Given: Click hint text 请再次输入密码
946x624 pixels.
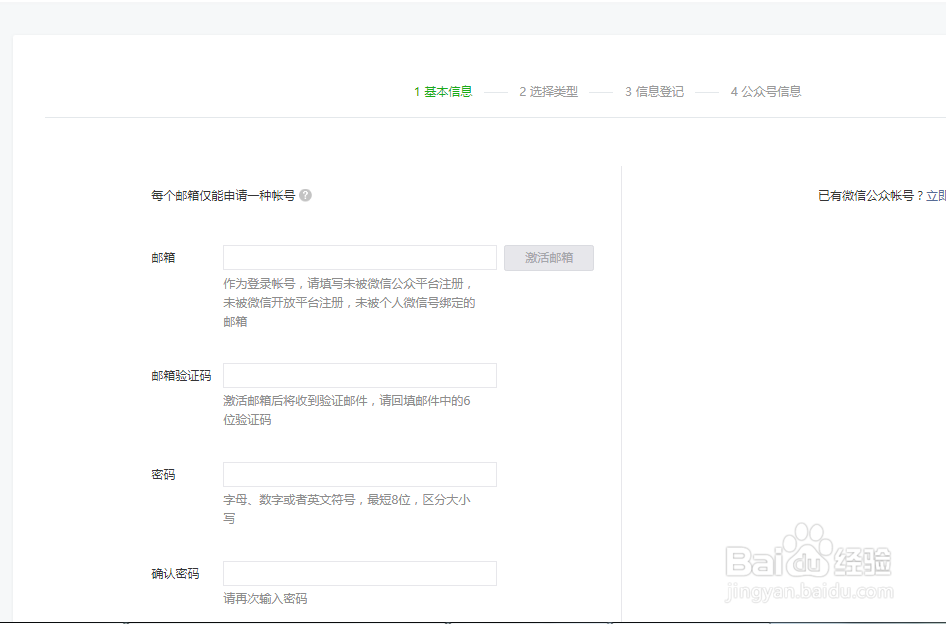Looking at the screenshot, I should (265, 599).
